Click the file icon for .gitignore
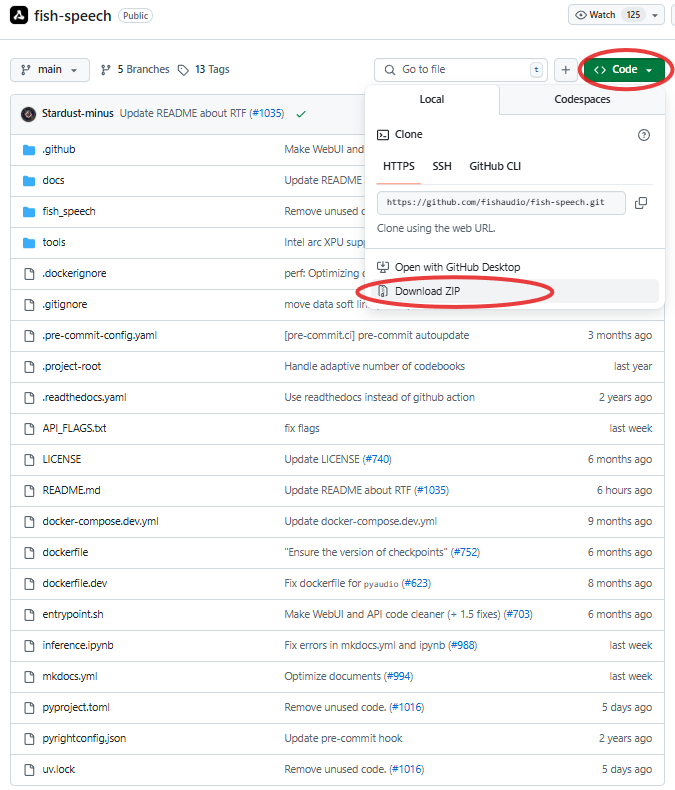675x790 pixels. (x=29, y=305)
